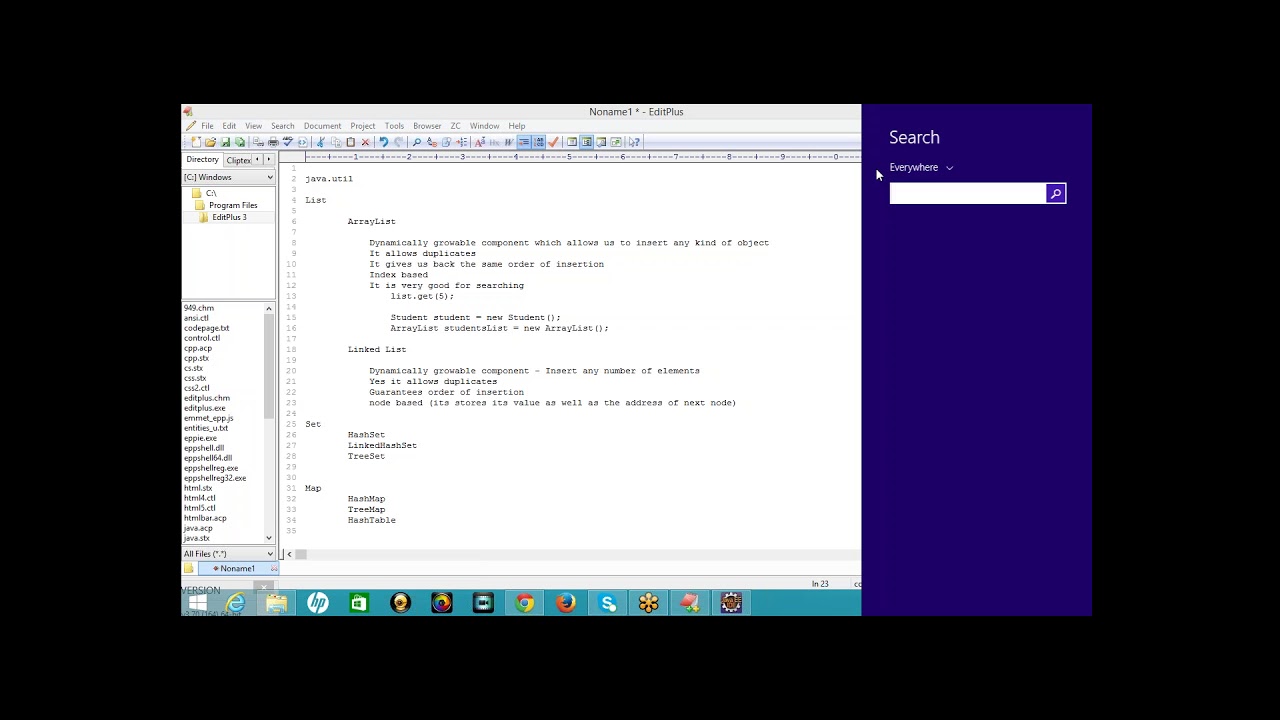Click the context Help arrow icon
This screenshot has width=1280, height=720.
[x=634, y=142]
